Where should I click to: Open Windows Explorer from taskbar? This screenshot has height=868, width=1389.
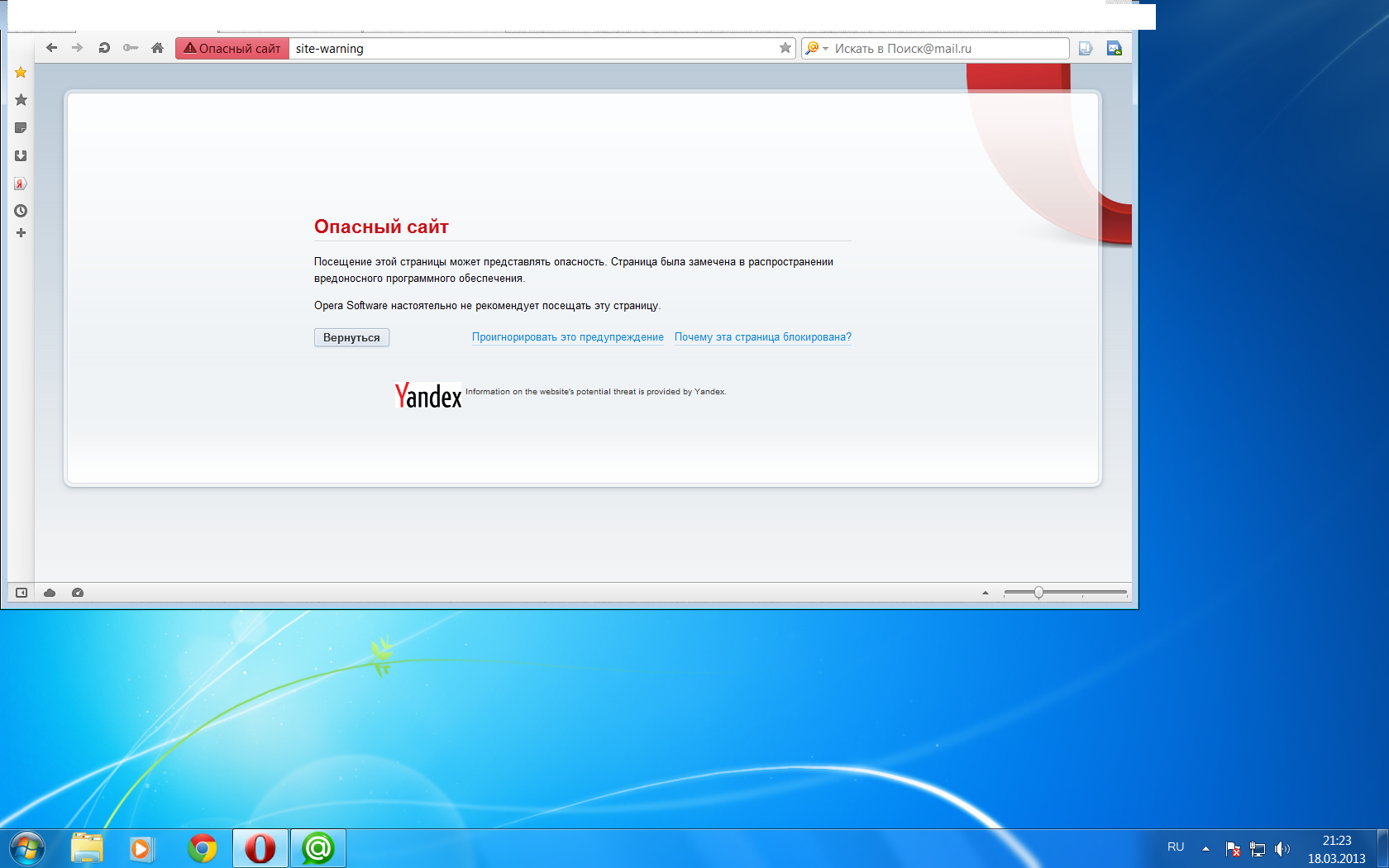click(x=87, y=848)
